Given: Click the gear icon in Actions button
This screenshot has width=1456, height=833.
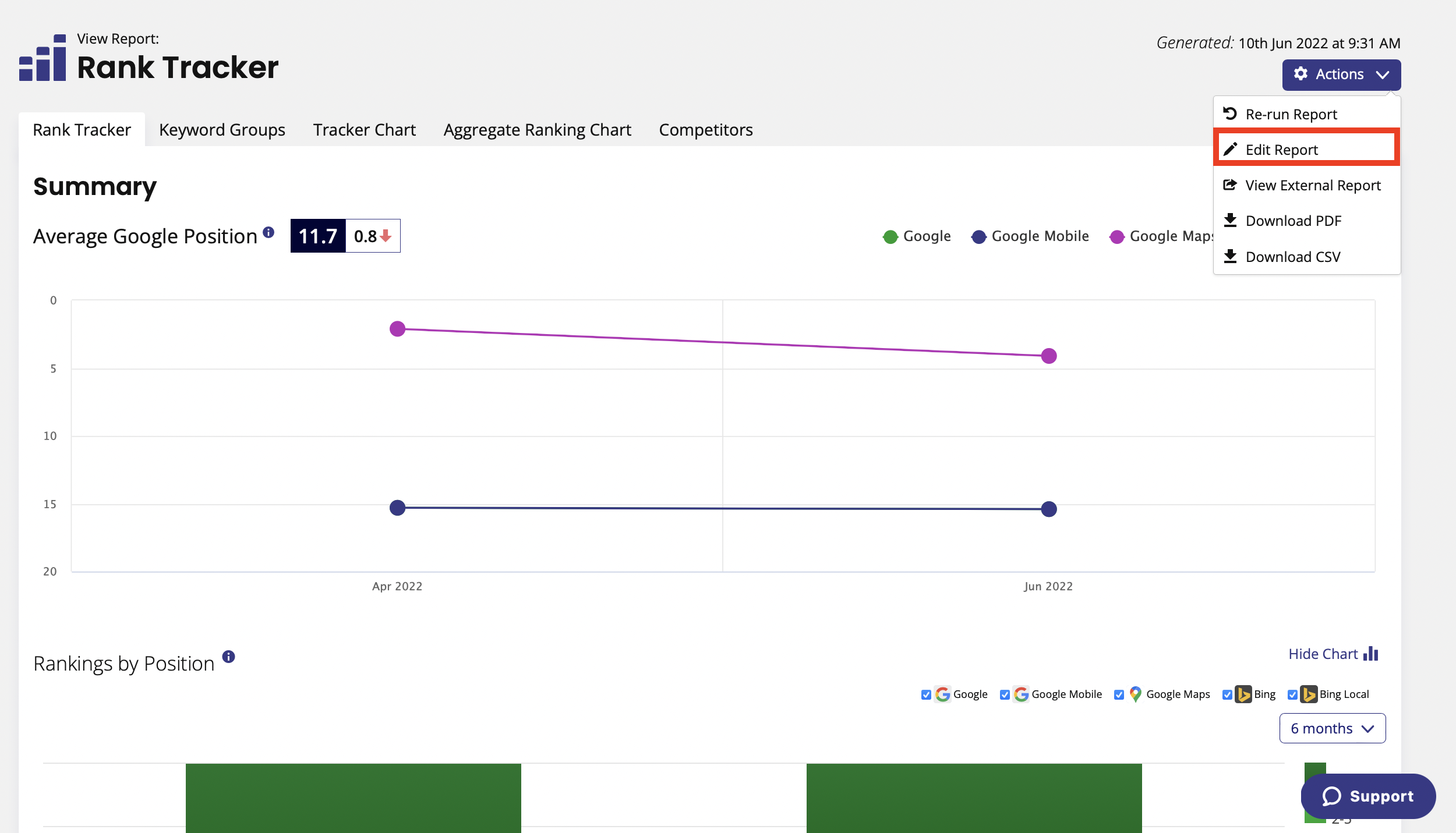Looking at the screenshot, I should pos(1300,74).
